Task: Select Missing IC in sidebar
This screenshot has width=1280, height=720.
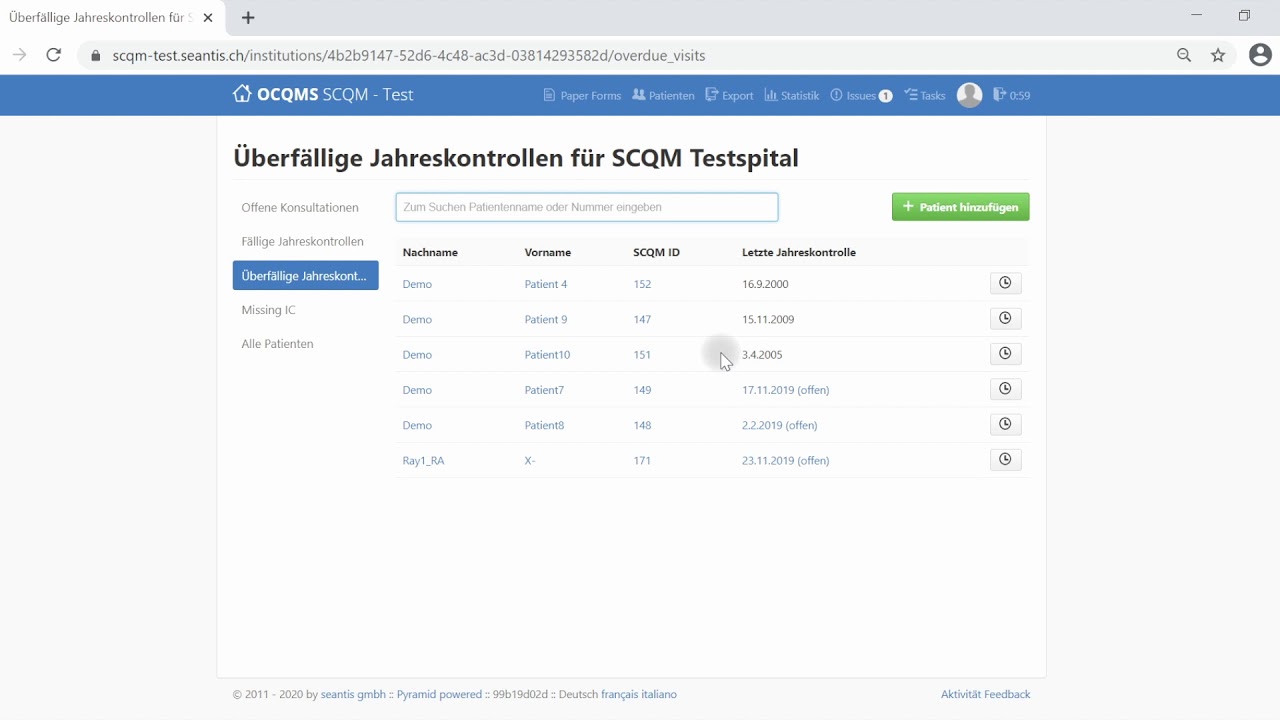Action: click(x=305, y=310)
